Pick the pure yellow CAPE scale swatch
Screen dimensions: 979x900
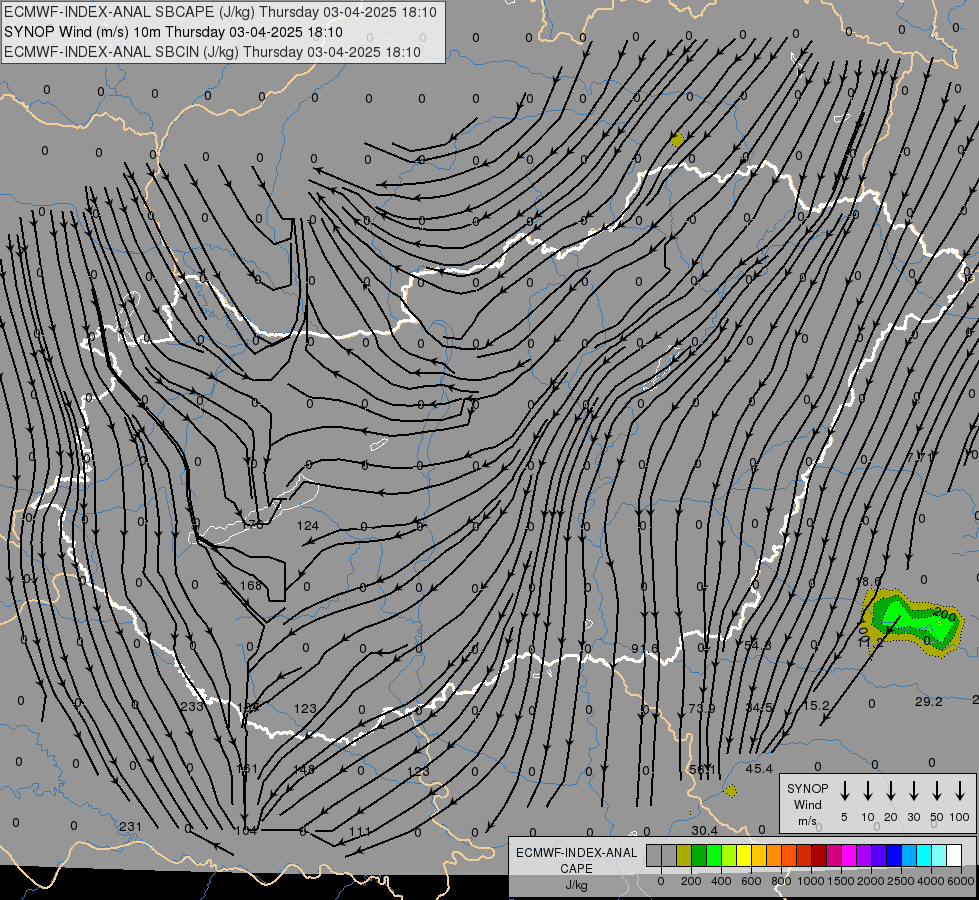(744, 856)
